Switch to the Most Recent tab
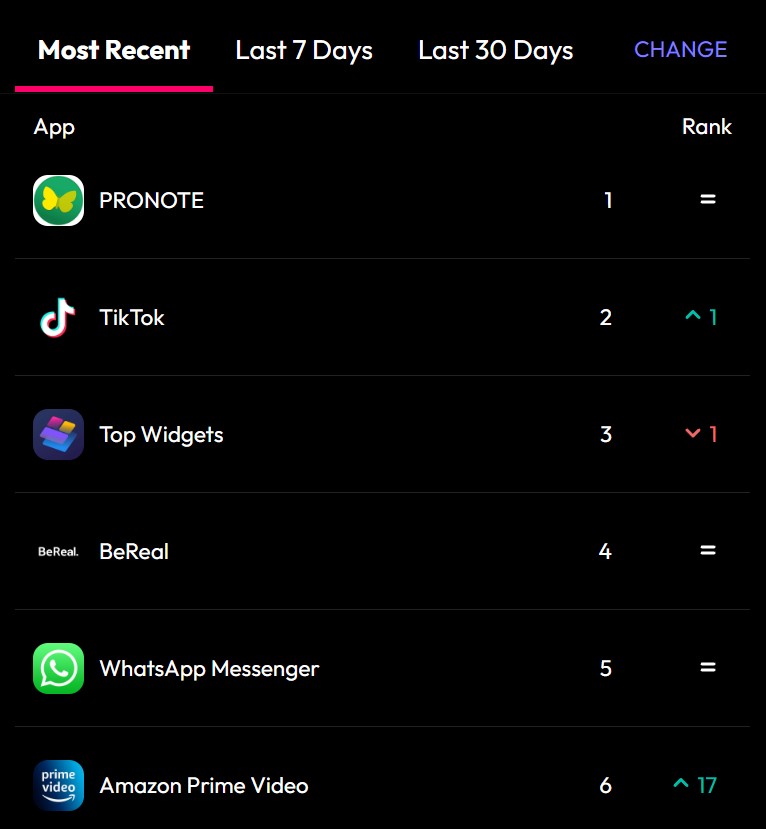The width and height of the screenshot is (766, 829). tap(114, 50)
